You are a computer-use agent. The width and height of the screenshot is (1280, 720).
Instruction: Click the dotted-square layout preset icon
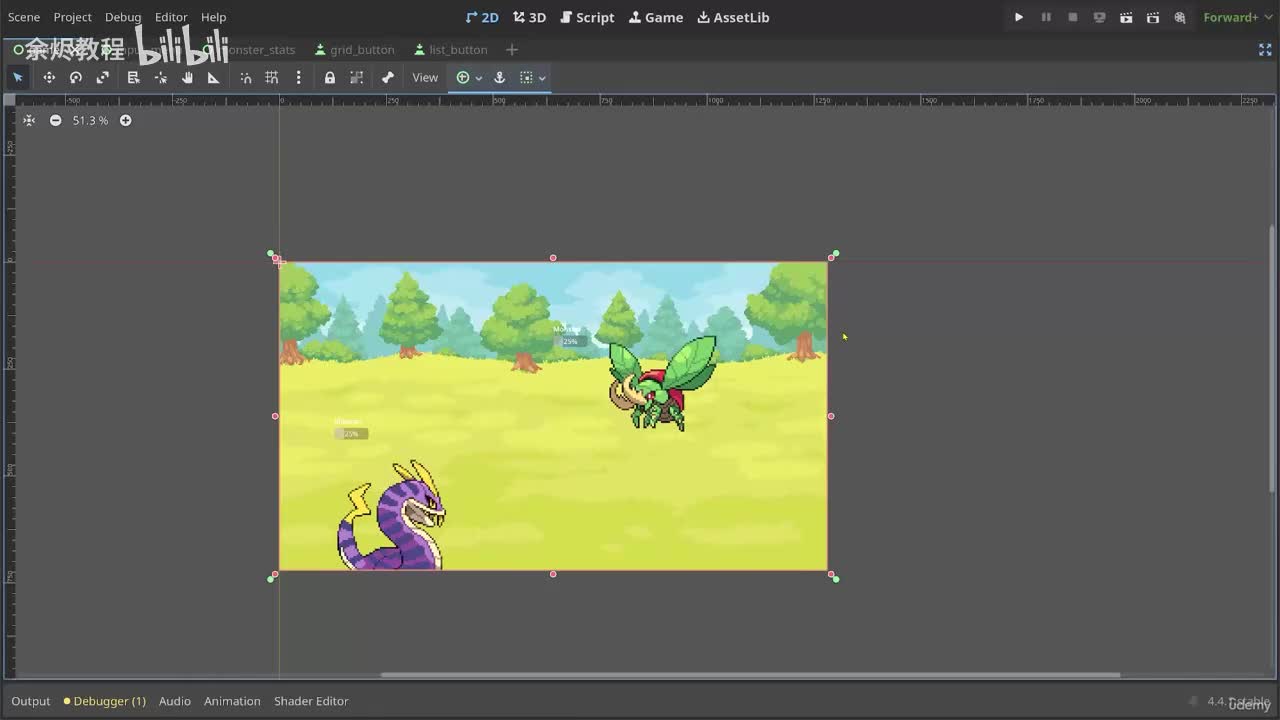[x=526, y=77]
